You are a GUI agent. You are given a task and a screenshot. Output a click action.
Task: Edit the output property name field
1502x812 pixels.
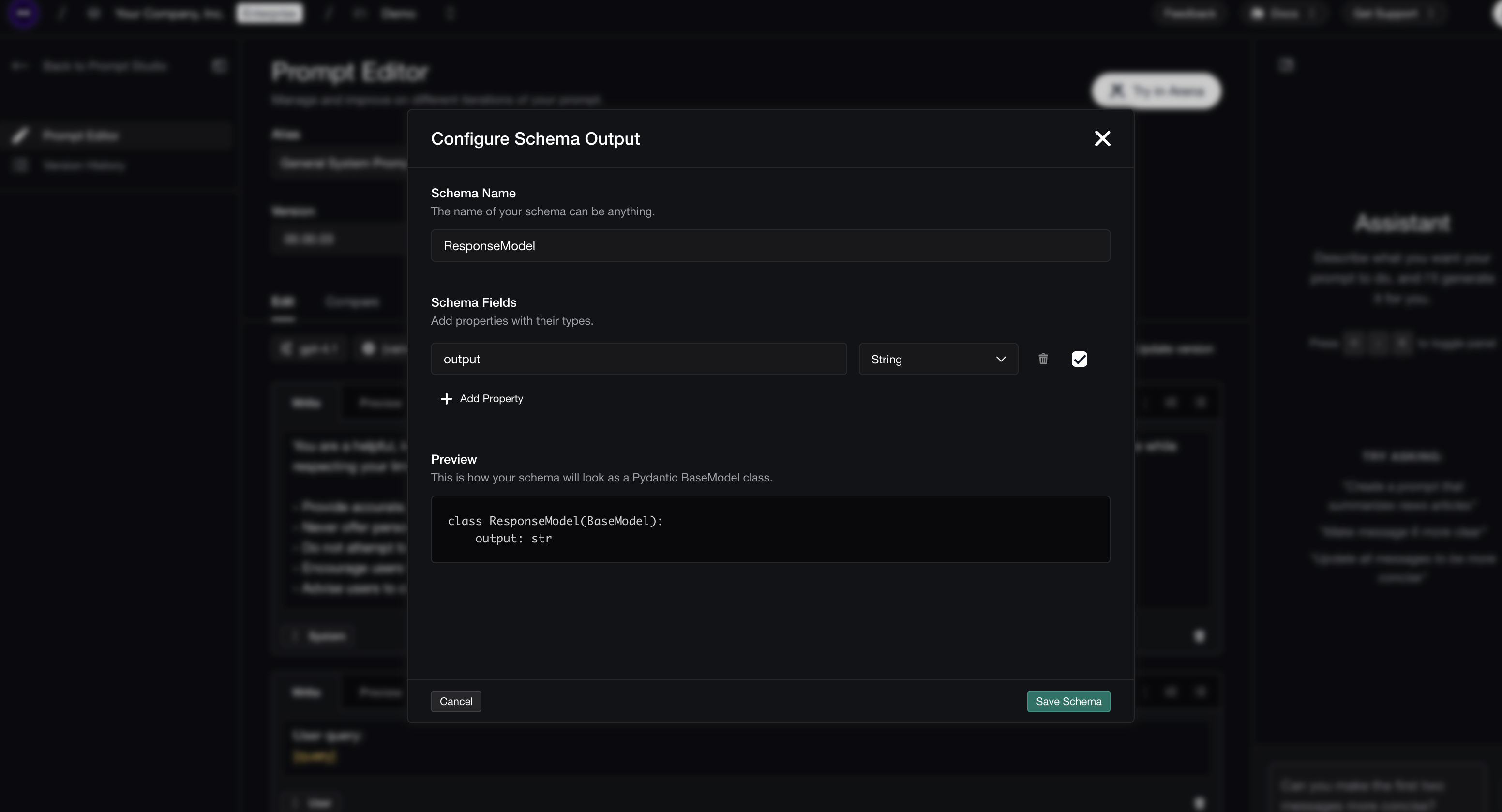(638, 359)
